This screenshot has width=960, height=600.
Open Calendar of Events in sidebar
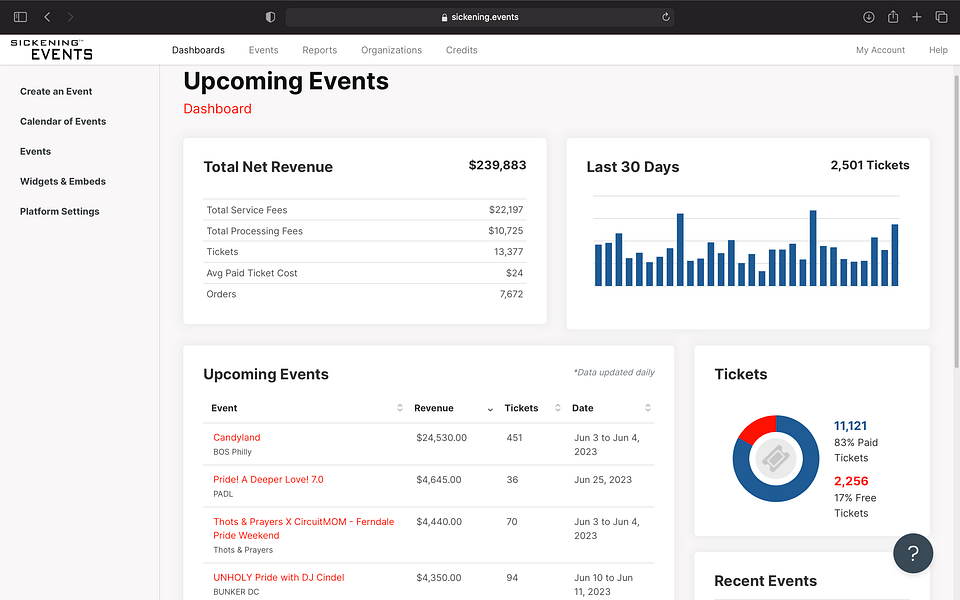click(x=62, y=121)
